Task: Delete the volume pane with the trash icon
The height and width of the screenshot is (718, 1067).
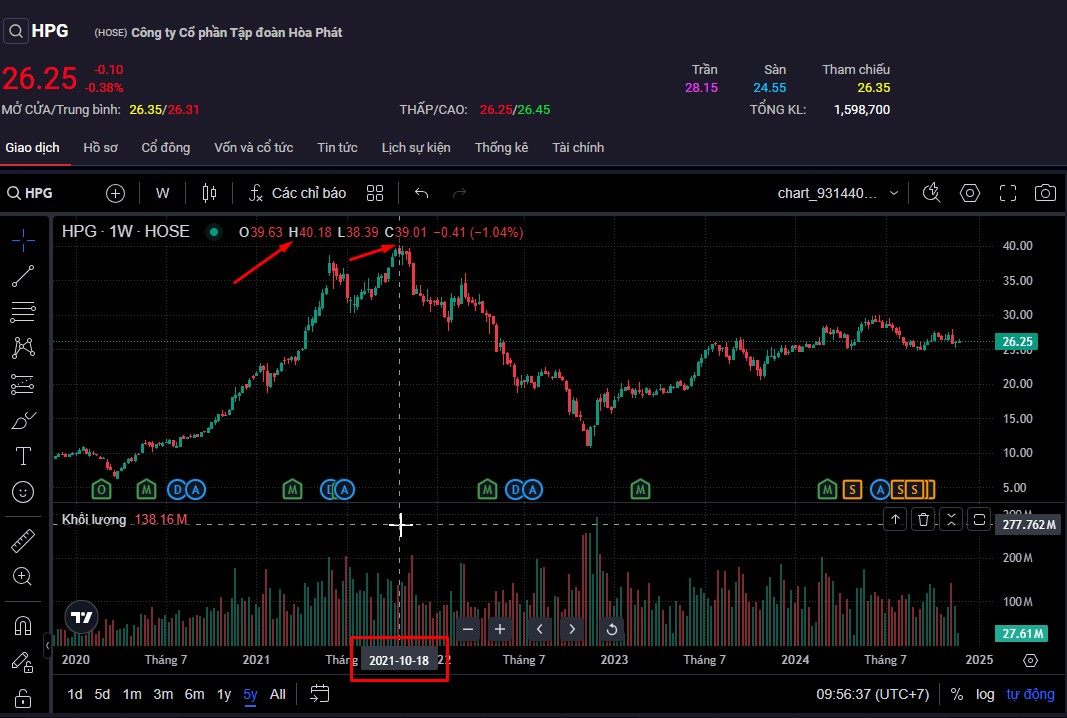Action: [923, 520]
